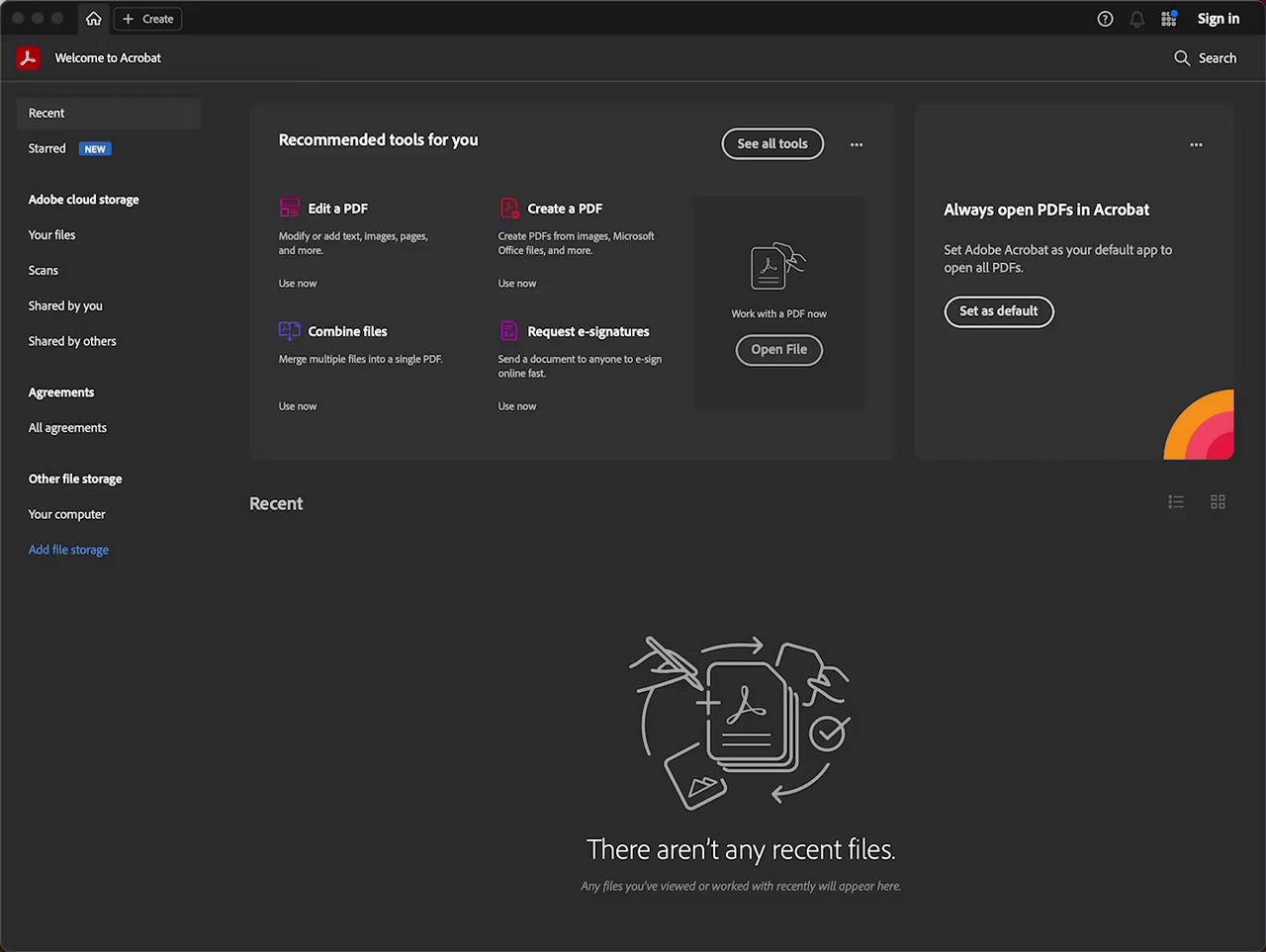Select Starred in the sidebar
The image size is (1266, 952).
47,149
